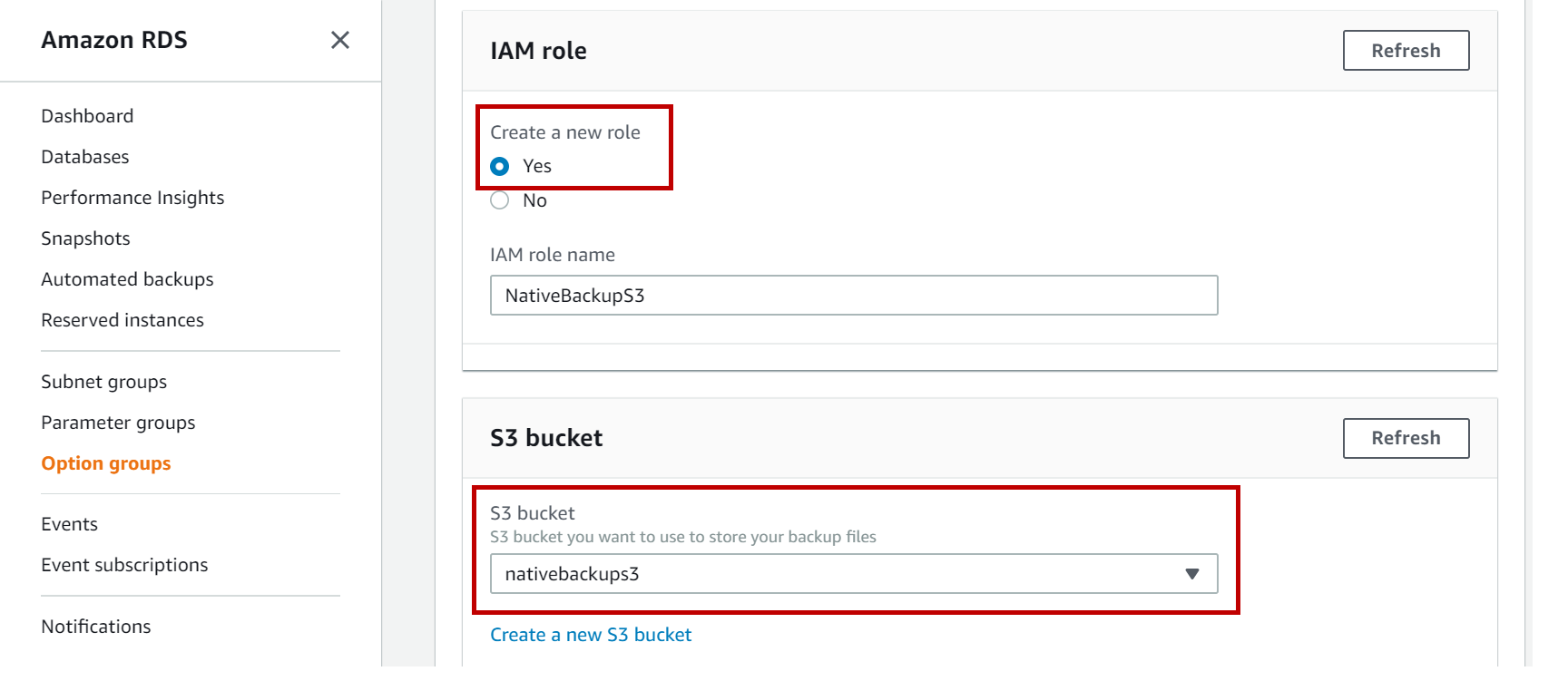Click the IAM role name input field

coord(853,296)
